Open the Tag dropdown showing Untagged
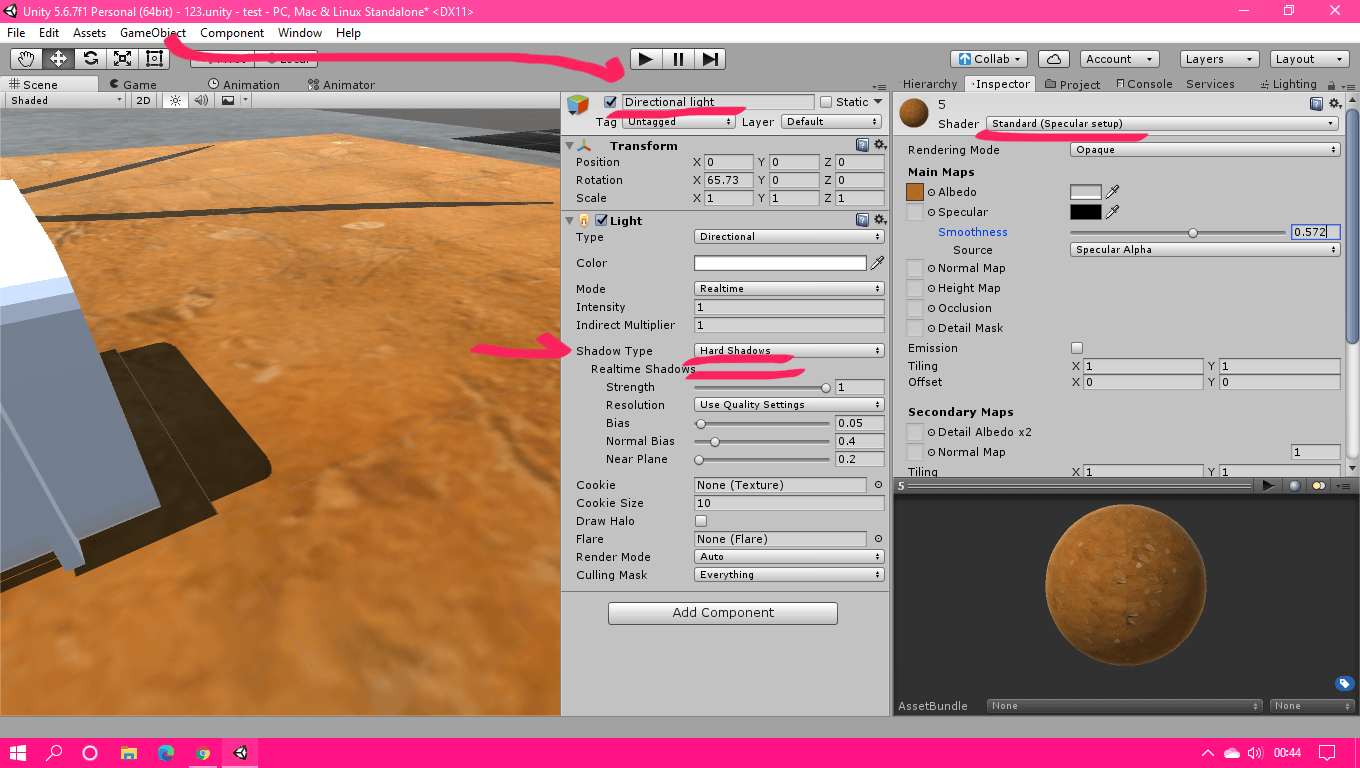The height and width of the screenshot is (768, 1360). (679, 121)
